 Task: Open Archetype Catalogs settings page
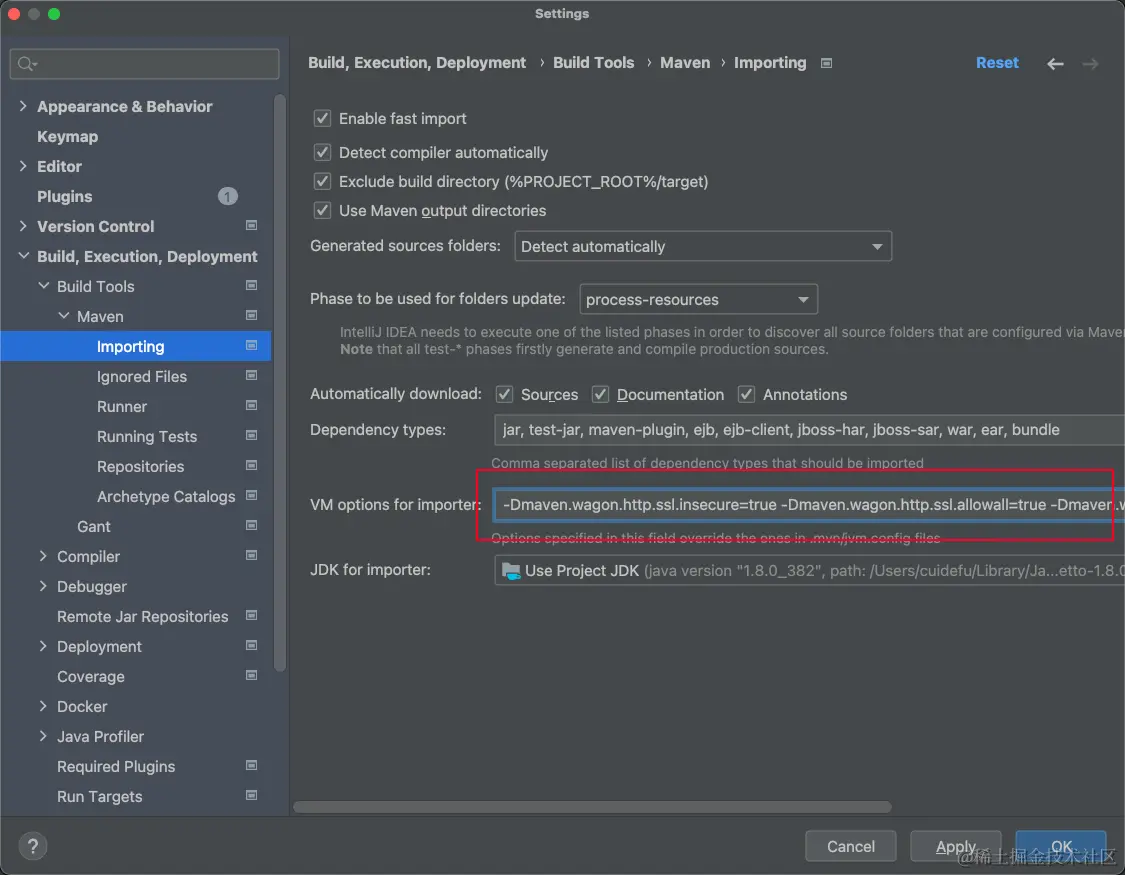point(166,496)
